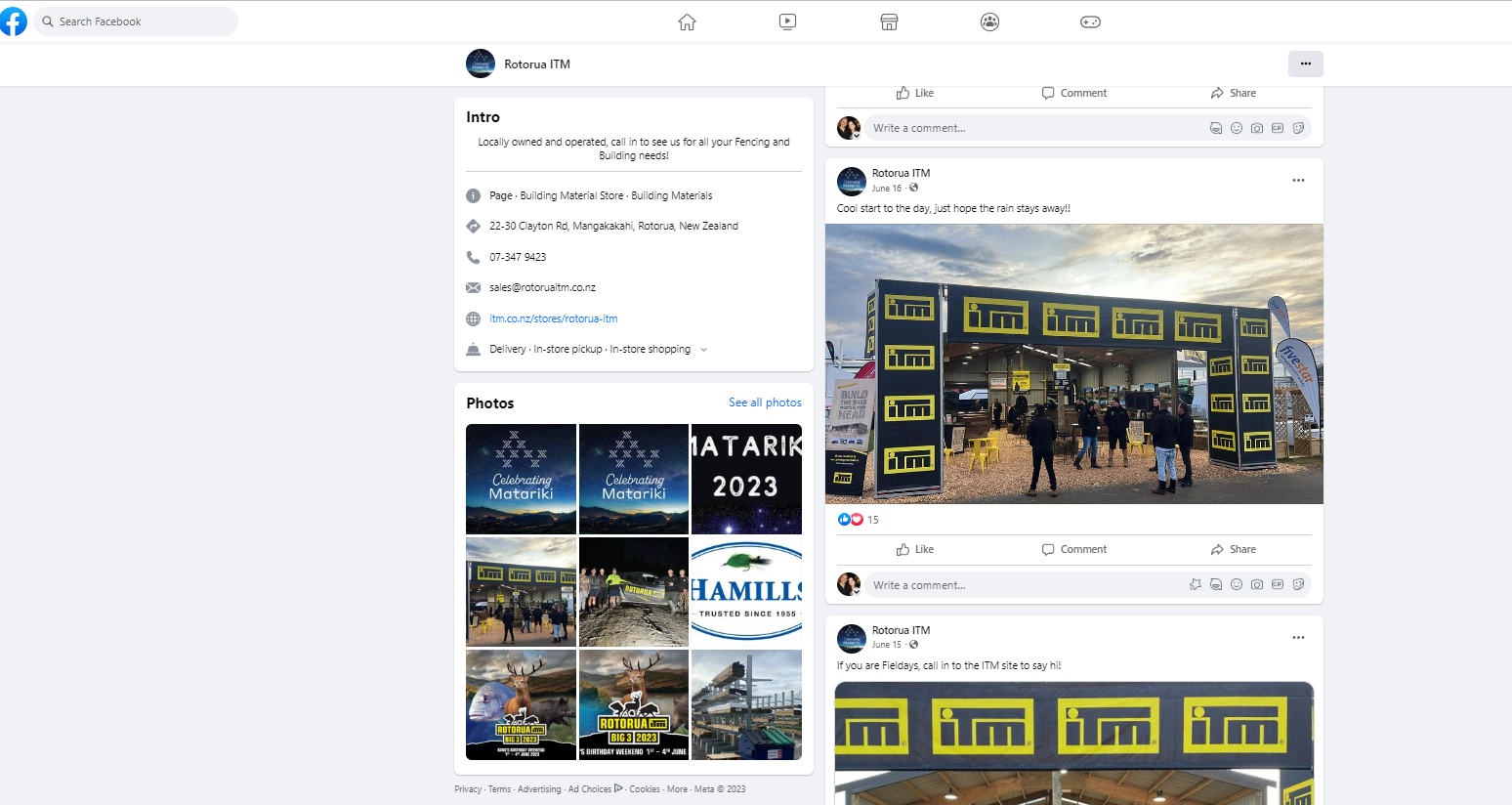Expand the More footer menu

[677, 789]
